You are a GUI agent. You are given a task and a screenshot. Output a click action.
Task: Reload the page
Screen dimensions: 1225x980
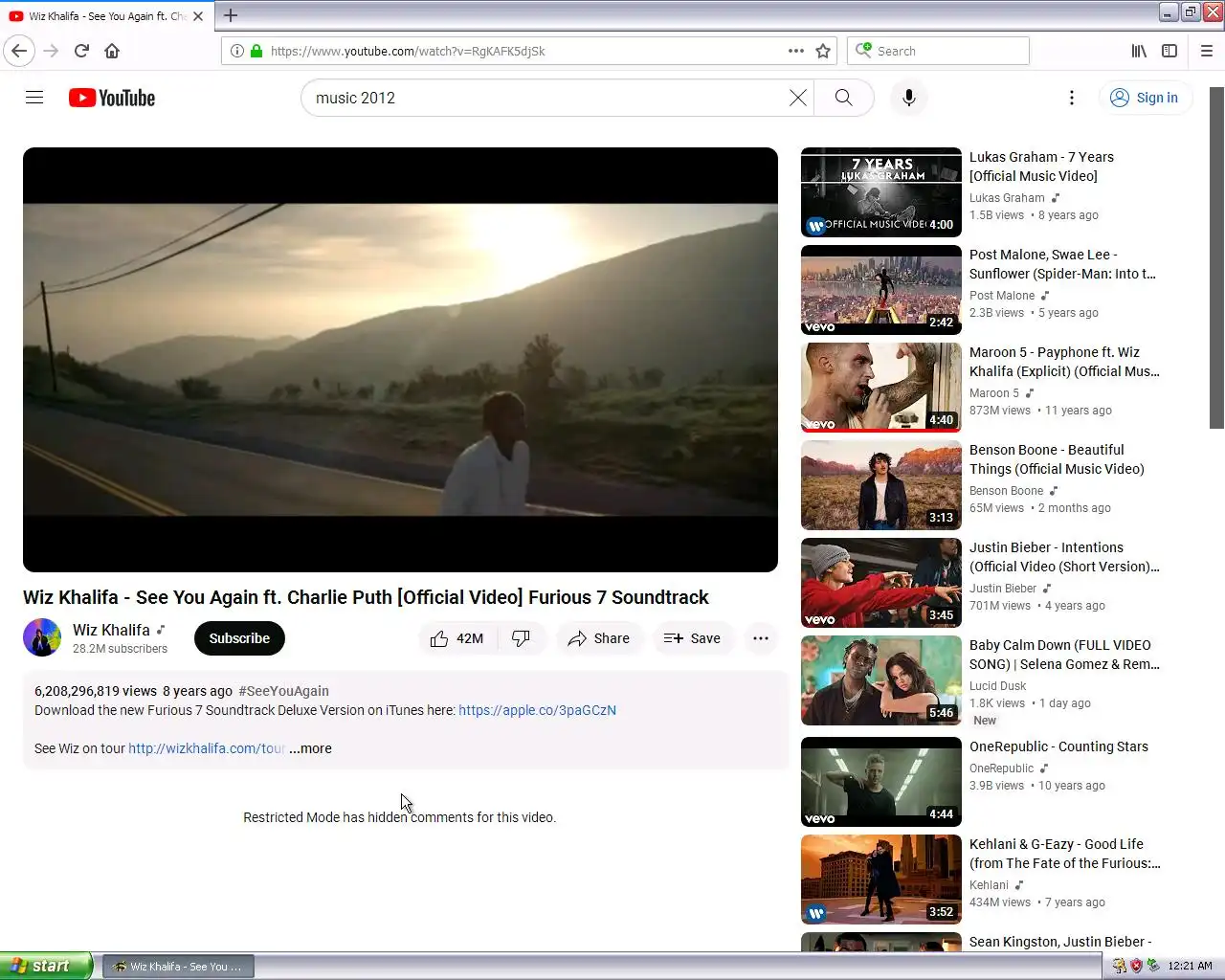click(81, 51)
